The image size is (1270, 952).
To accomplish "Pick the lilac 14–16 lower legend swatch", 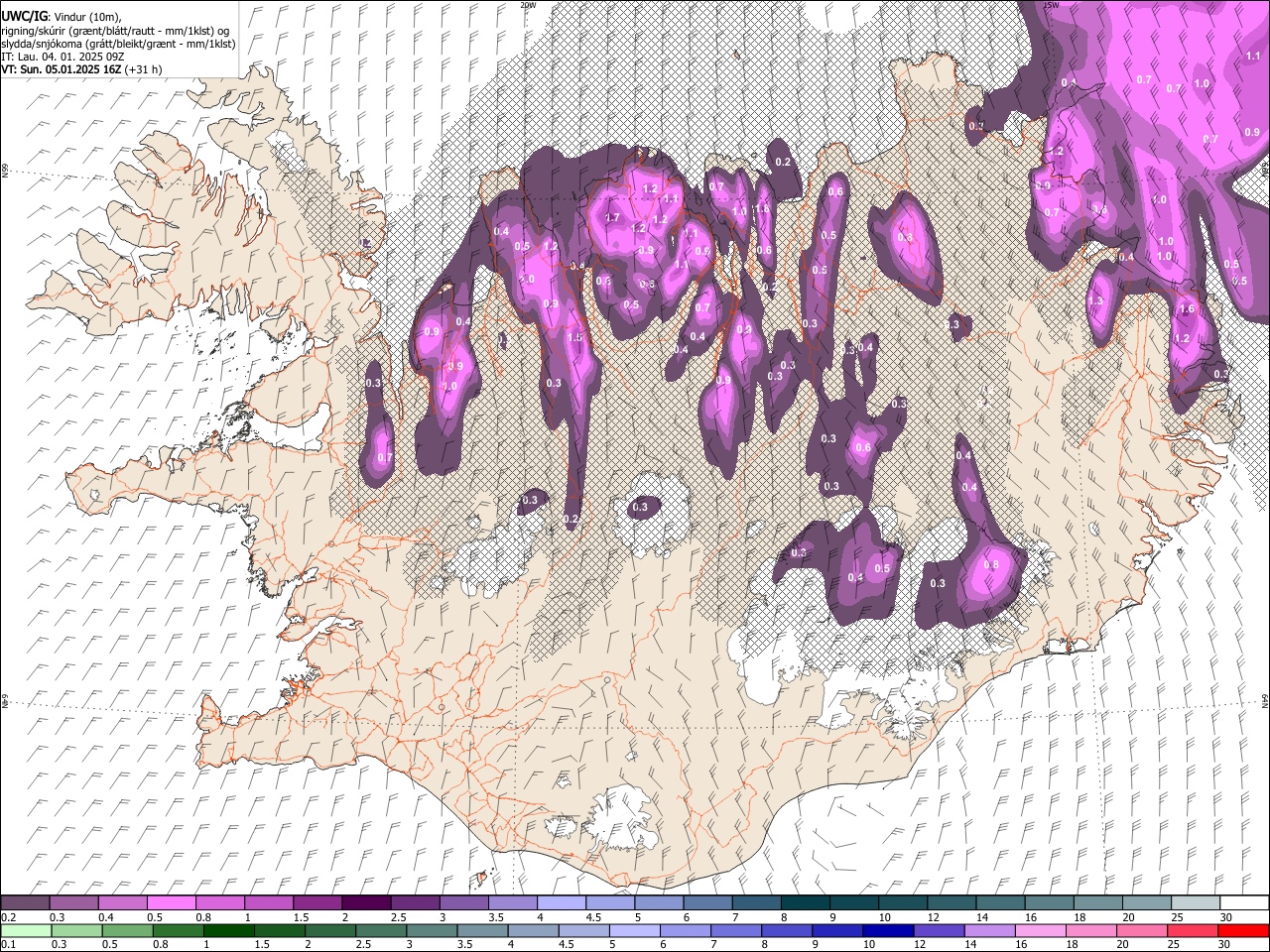I will tap(988, 930).
